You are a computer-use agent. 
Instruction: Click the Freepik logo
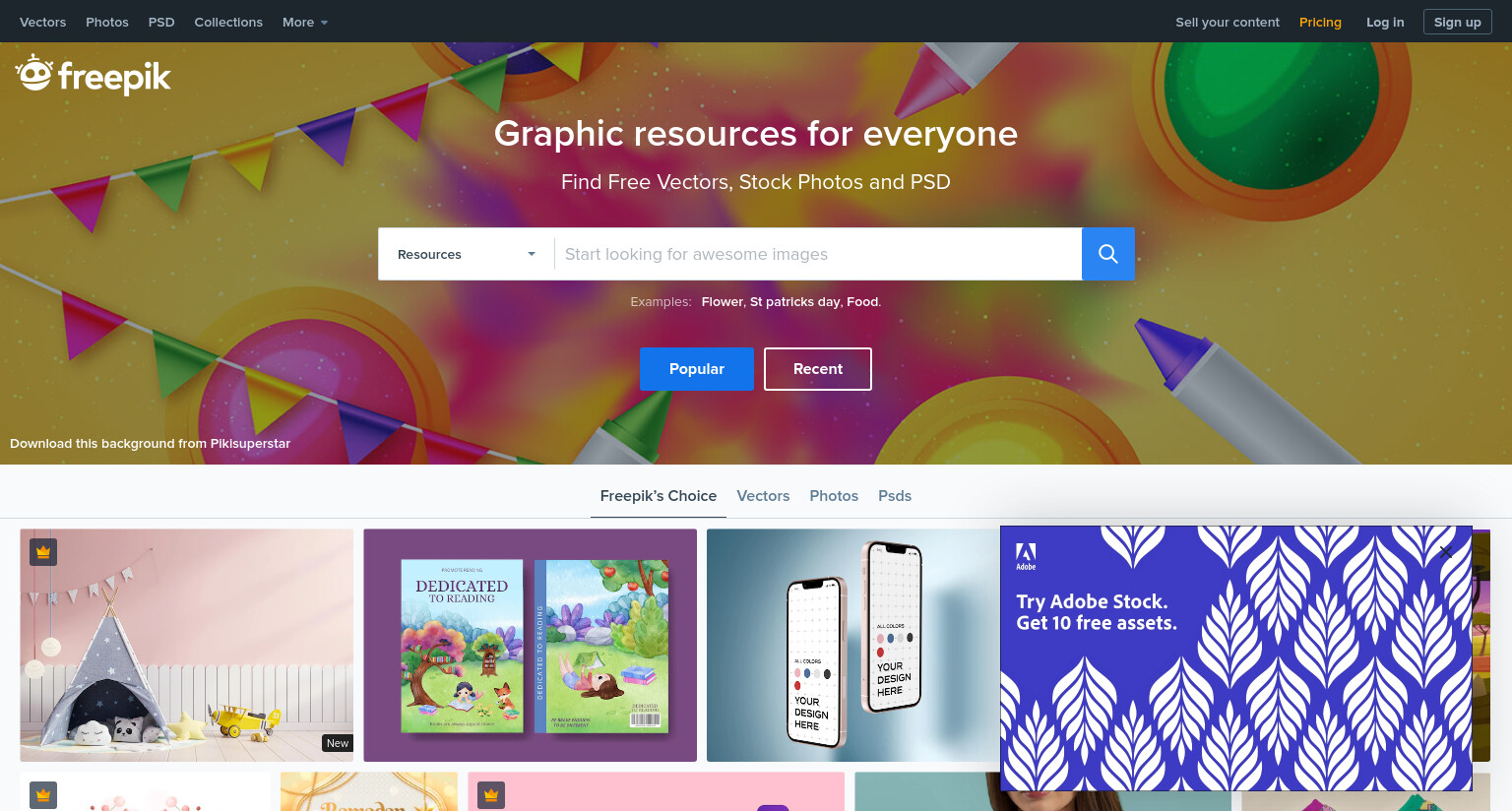(x=93, y=75)
